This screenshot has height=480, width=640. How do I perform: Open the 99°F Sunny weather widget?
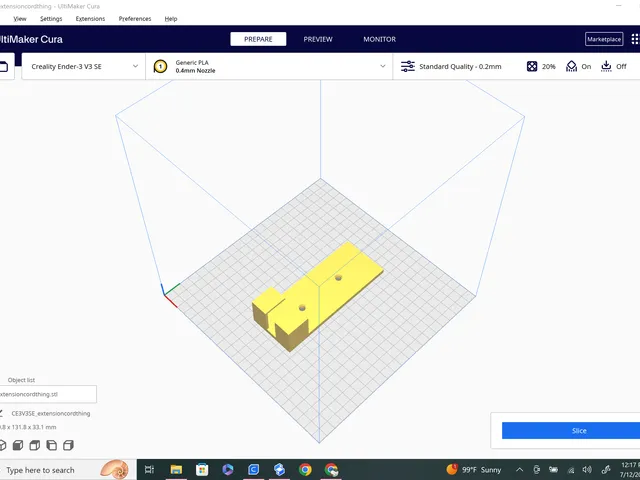(474, 470)
